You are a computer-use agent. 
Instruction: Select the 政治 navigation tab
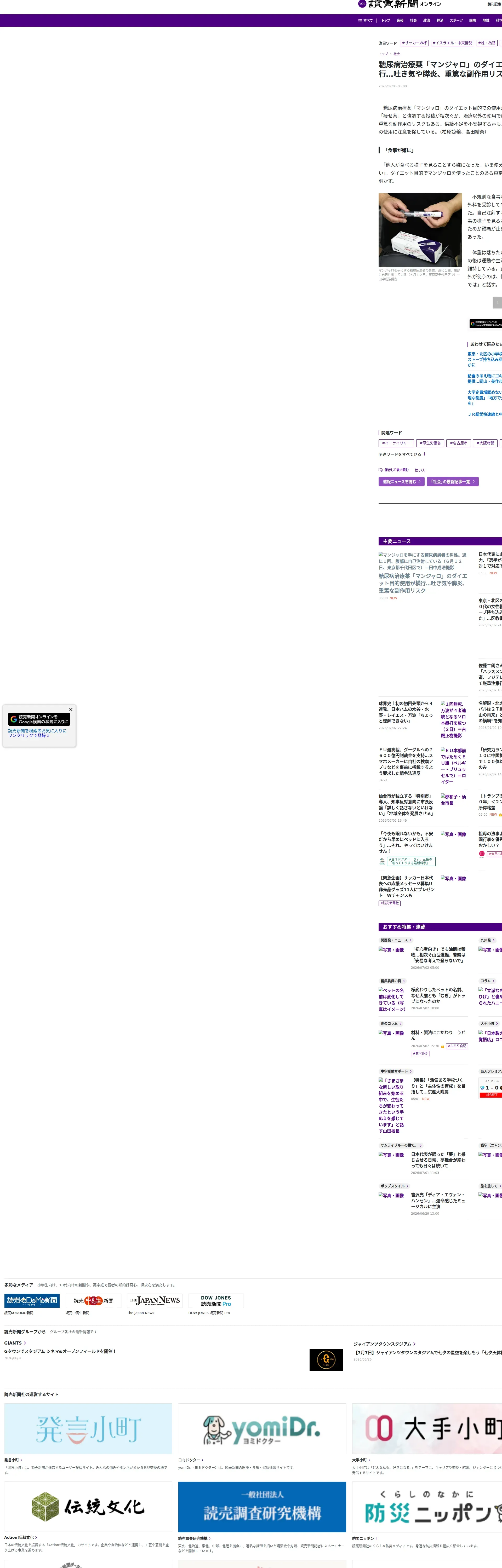coord(426,21)
